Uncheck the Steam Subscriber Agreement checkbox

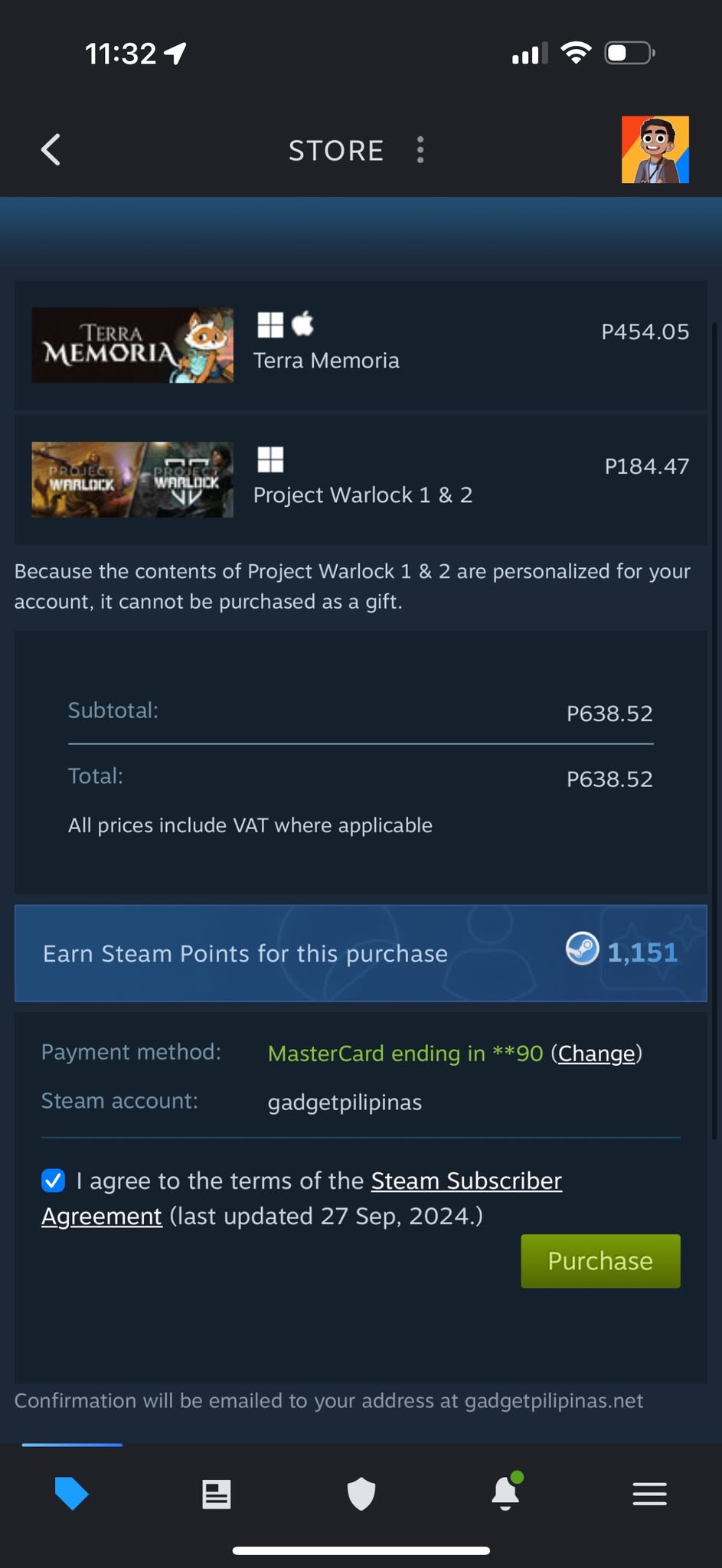coord(53,1181)
